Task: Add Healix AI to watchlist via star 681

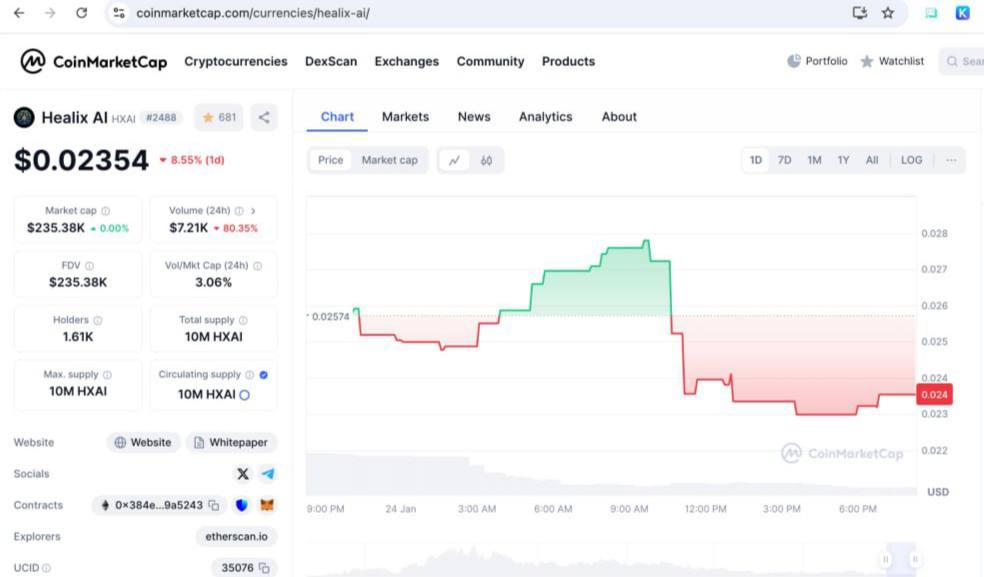Action: pos(218,117)
